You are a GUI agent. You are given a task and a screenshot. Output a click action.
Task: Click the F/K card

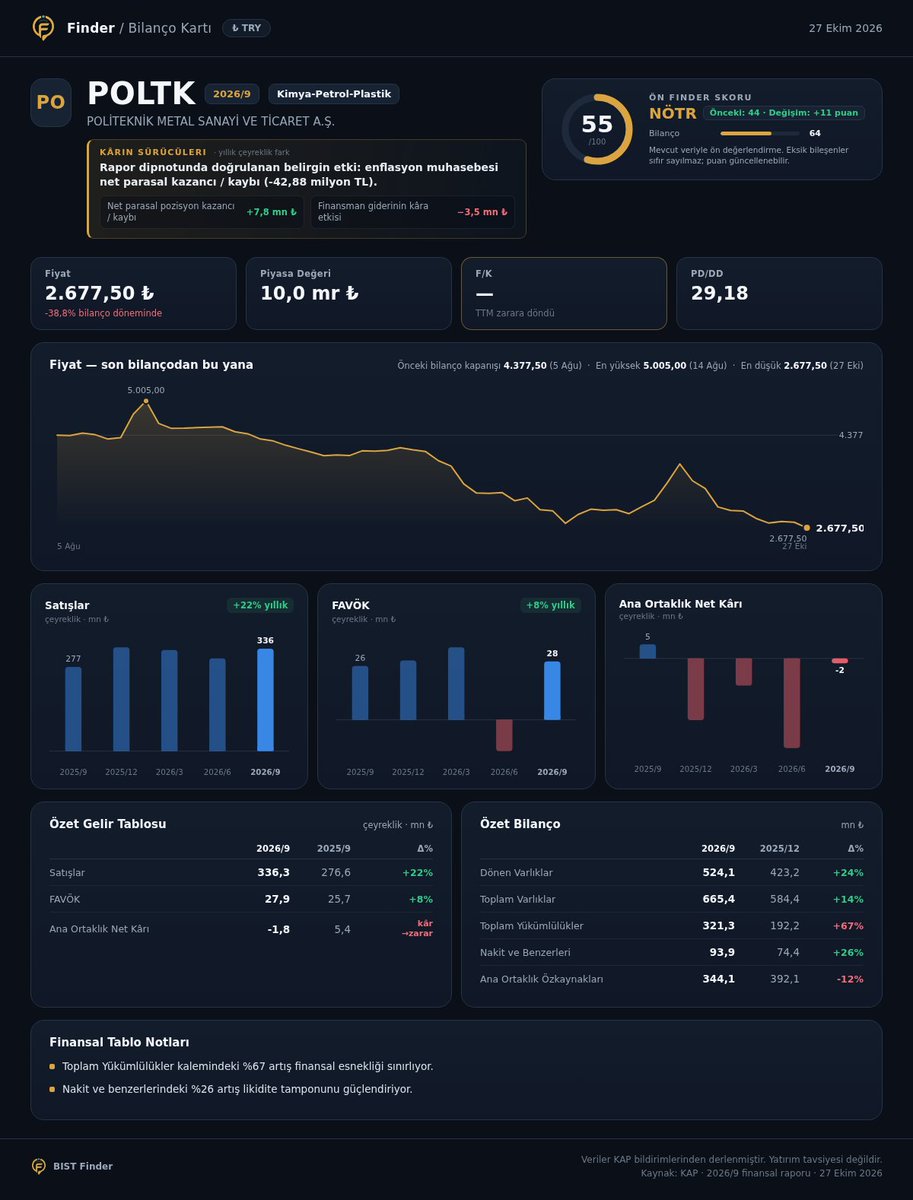564,293
